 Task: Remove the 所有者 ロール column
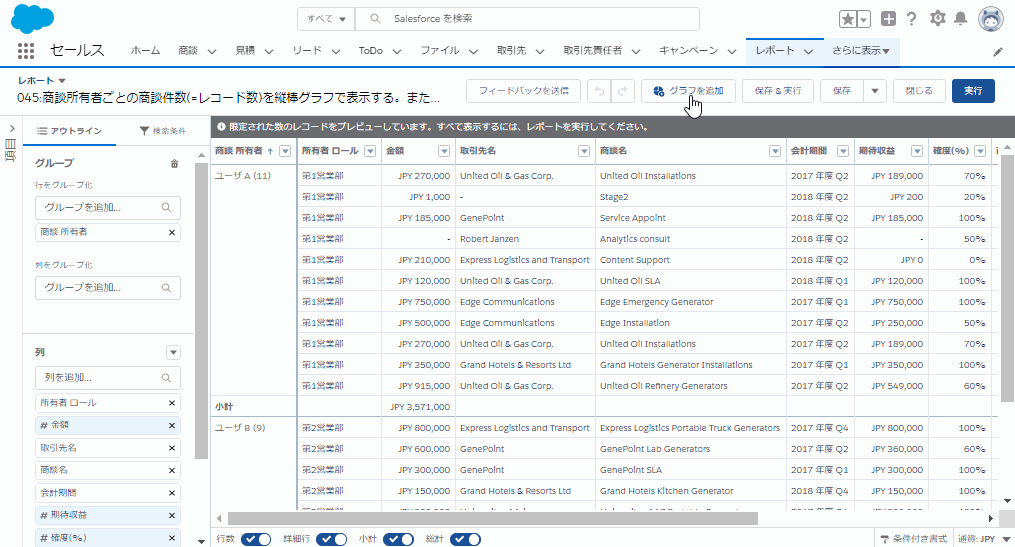pos(172,403)
